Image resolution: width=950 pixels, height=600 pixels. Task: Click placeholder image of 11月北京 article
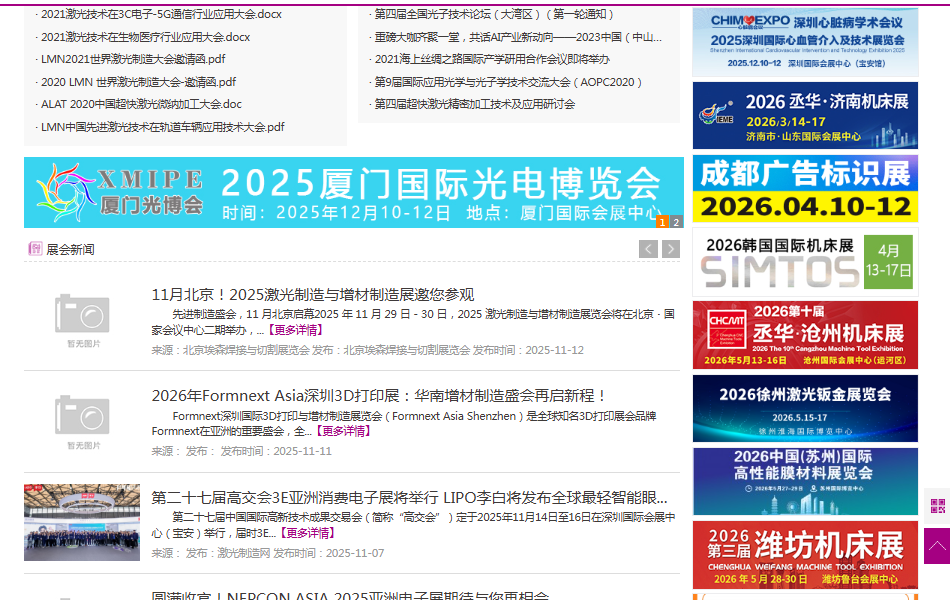click(x=82, y=321)
